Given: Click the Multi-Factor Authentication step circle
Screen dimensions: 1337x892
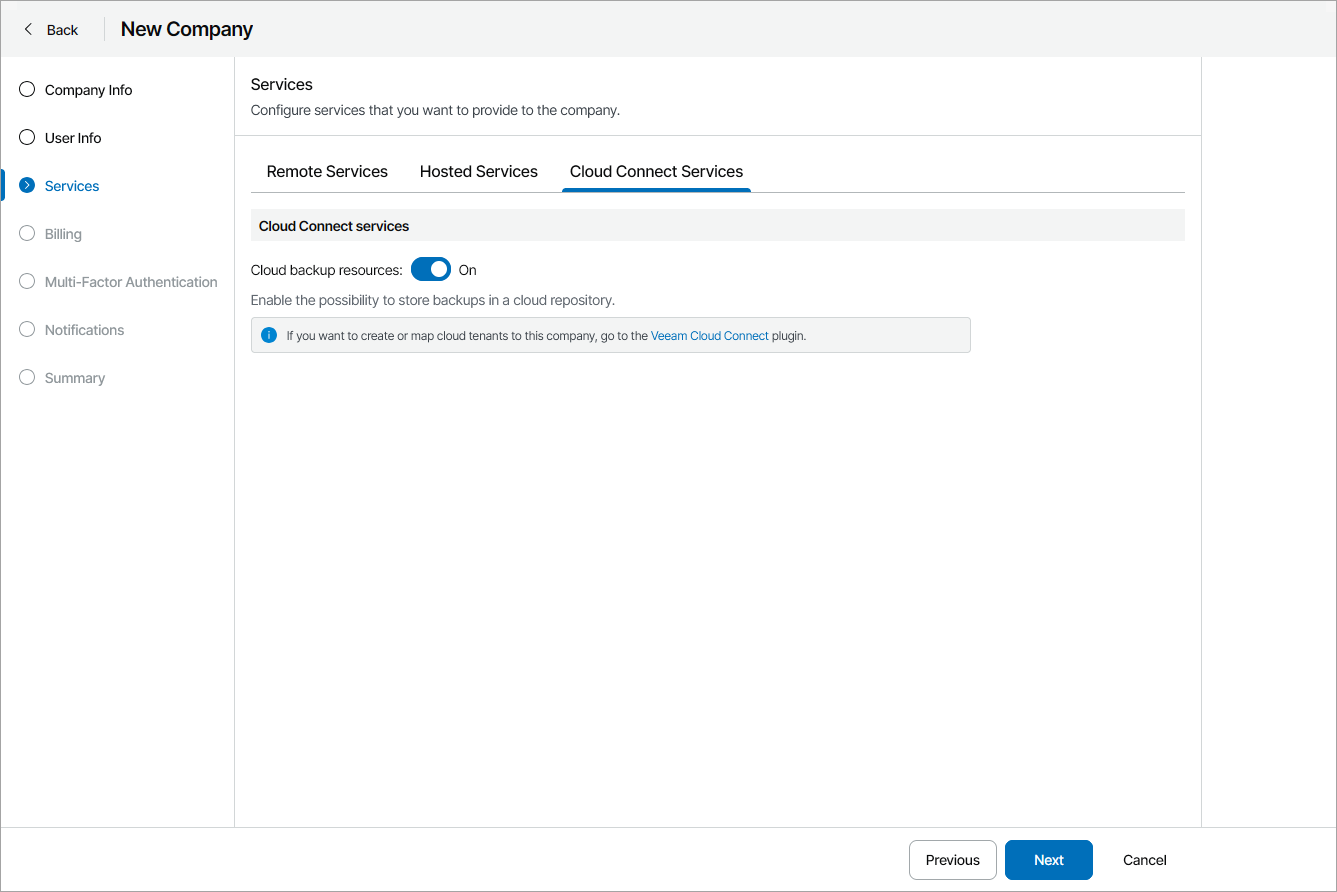Looking at the screenshot, I should 27,282.
